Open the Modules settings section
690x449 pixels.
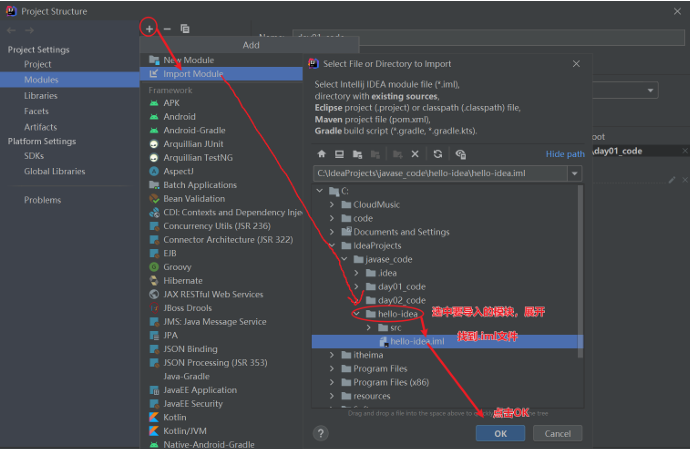41,80
